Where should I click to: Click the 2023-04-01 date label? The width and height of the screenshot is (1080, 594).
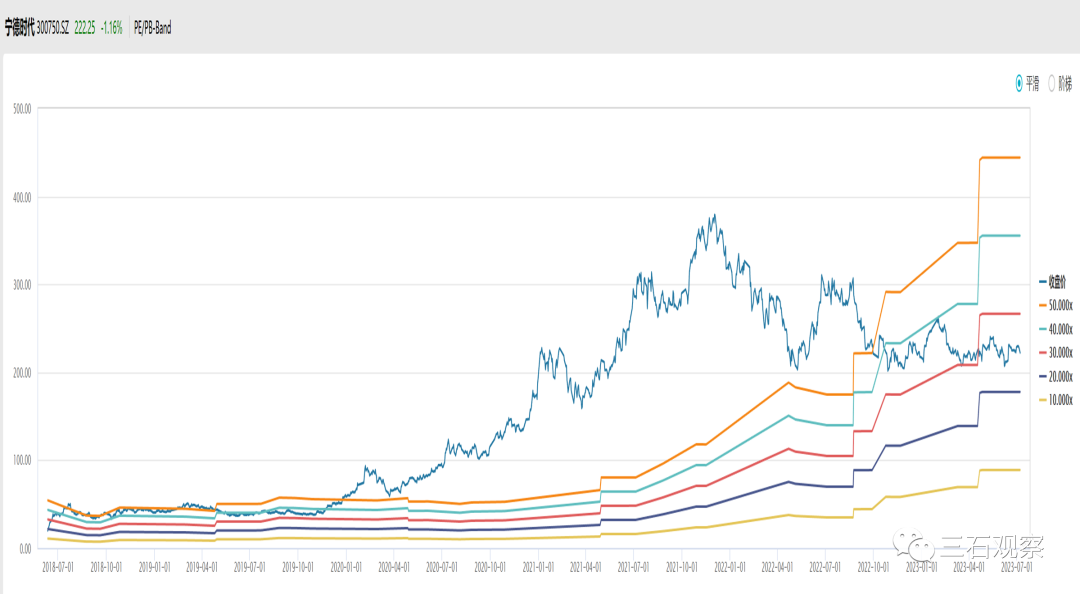pos(968,567)
